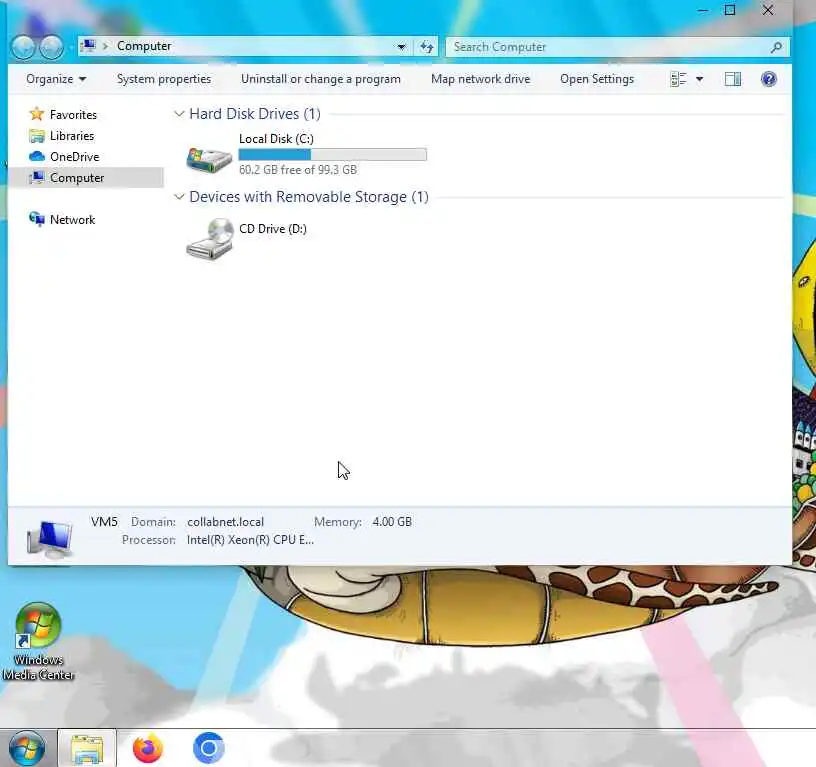Click the Local Disk usage bar
816x767 pixels.
click(x=333, y=155)
